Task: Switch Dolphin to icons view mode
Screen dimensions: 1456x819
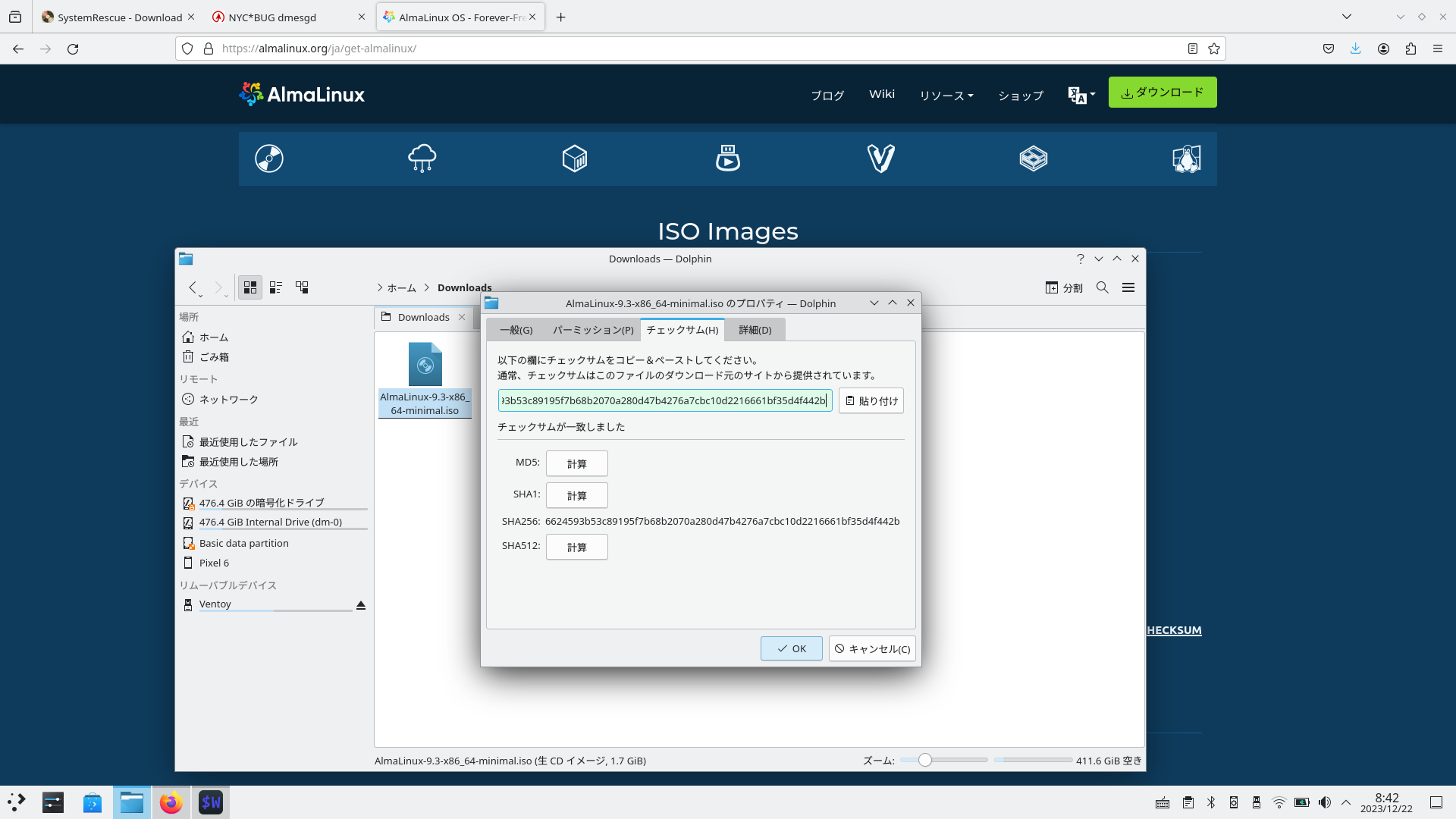Action: [250, 287]
